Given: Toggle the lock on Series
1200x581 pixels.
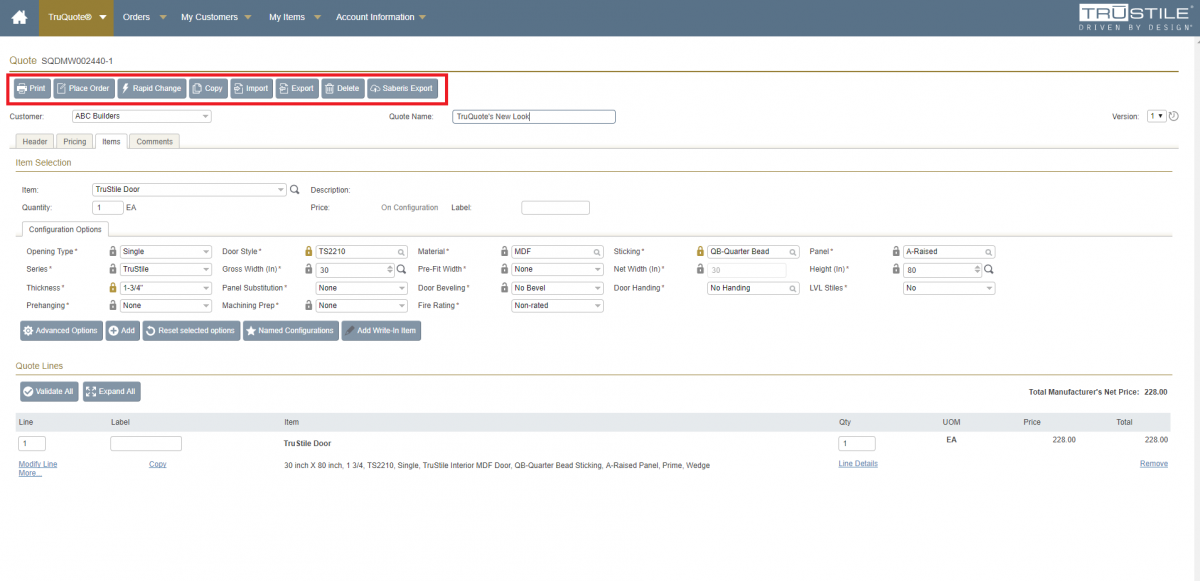Looking at the screenshot, I should [x=112, y=269].
